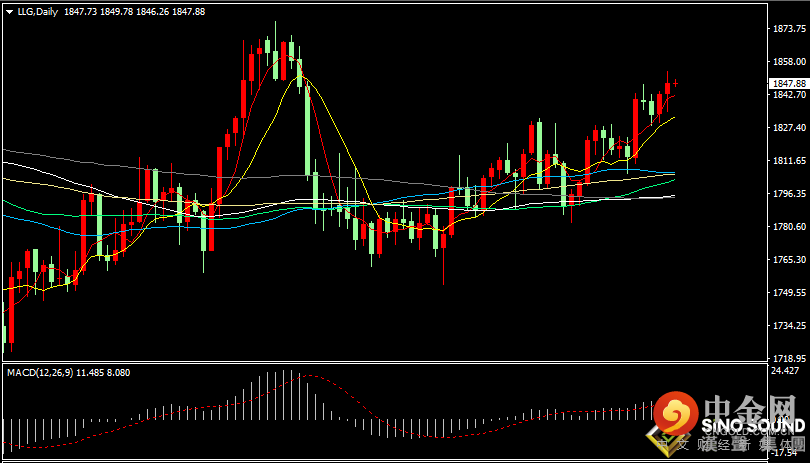This screenshot has width=810, height=463.
Task: Click the 1749.55 price axis label
Action: tap(791, 292)
